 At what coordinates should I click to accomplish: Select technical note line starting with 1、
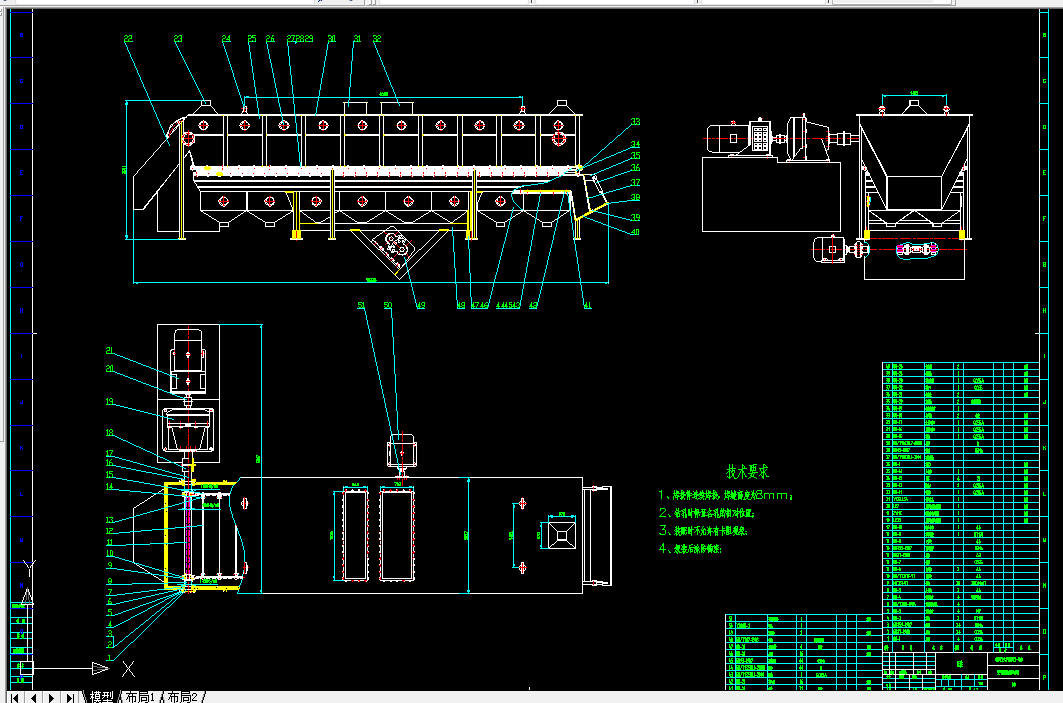click(x=725, y=496)
